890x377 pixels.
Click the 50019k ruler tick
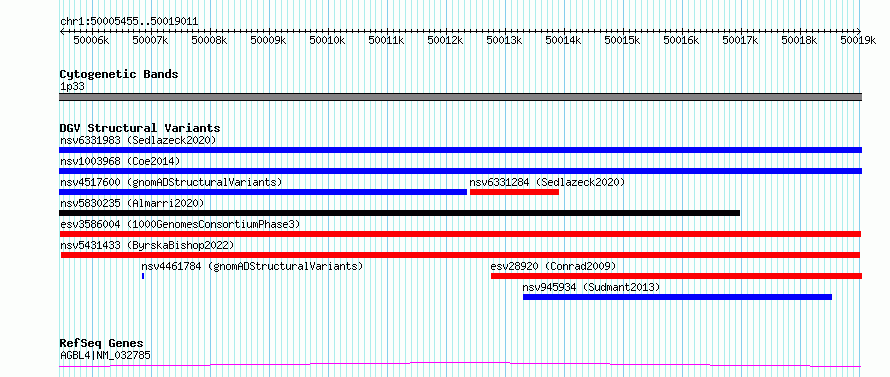858,40
